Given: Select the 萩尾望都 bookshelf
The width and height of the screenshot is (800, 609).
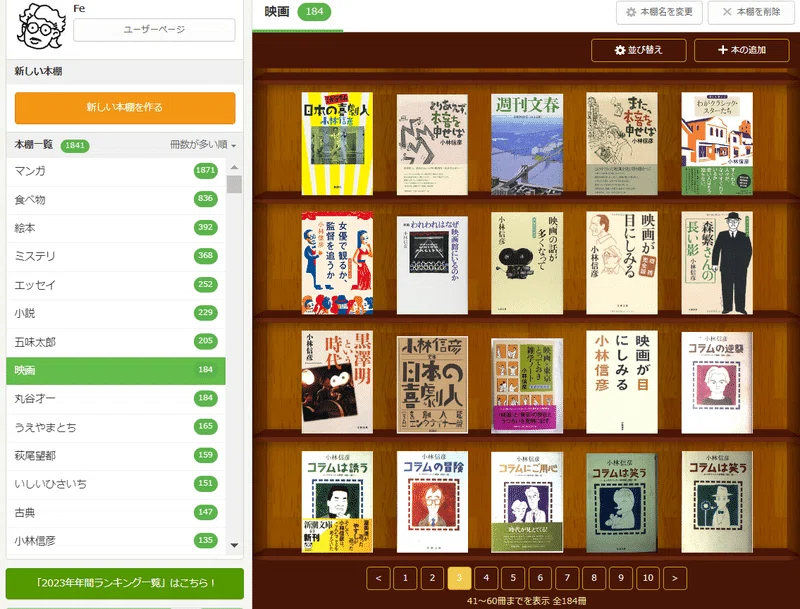Looking at the screenshot, I should pyautogui.click(x=116, y=455).
